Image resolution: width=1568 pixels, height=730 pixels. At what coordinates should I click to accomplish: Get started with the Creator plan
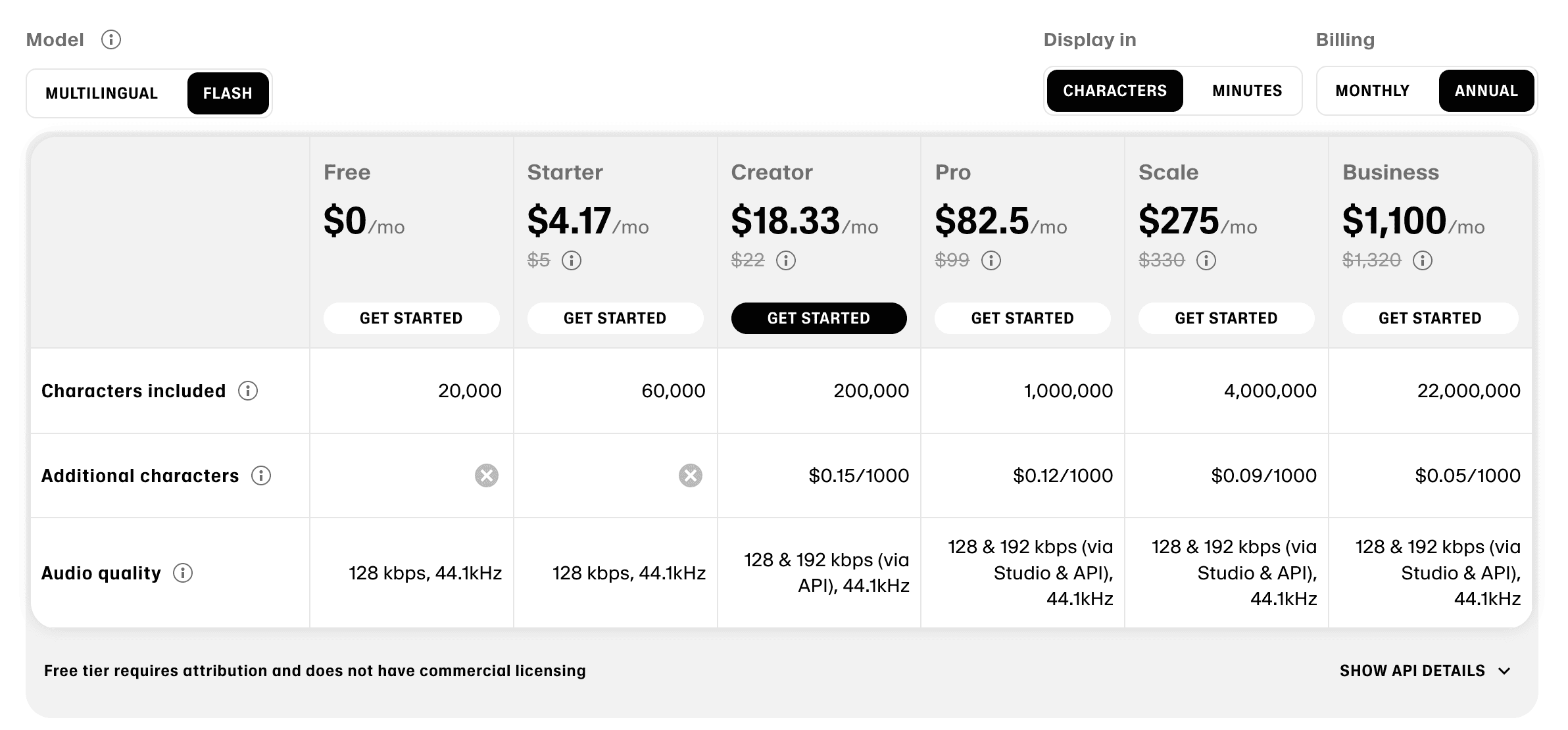819,318
